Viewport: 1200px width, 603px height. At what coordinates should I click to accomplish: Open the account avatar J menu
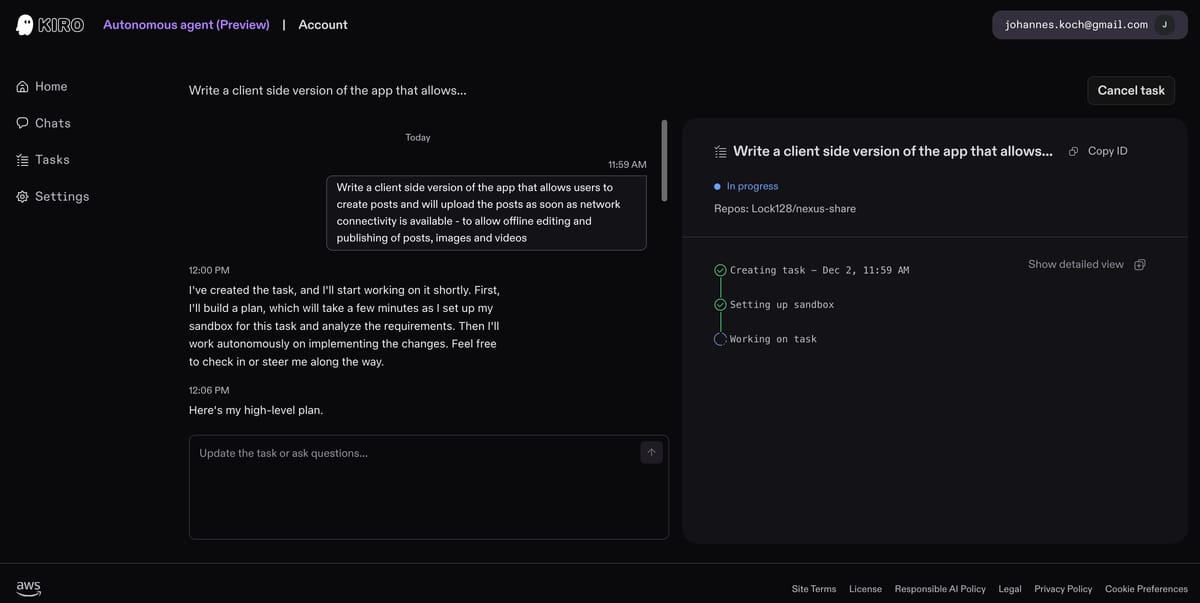(x=1164, y=25)
